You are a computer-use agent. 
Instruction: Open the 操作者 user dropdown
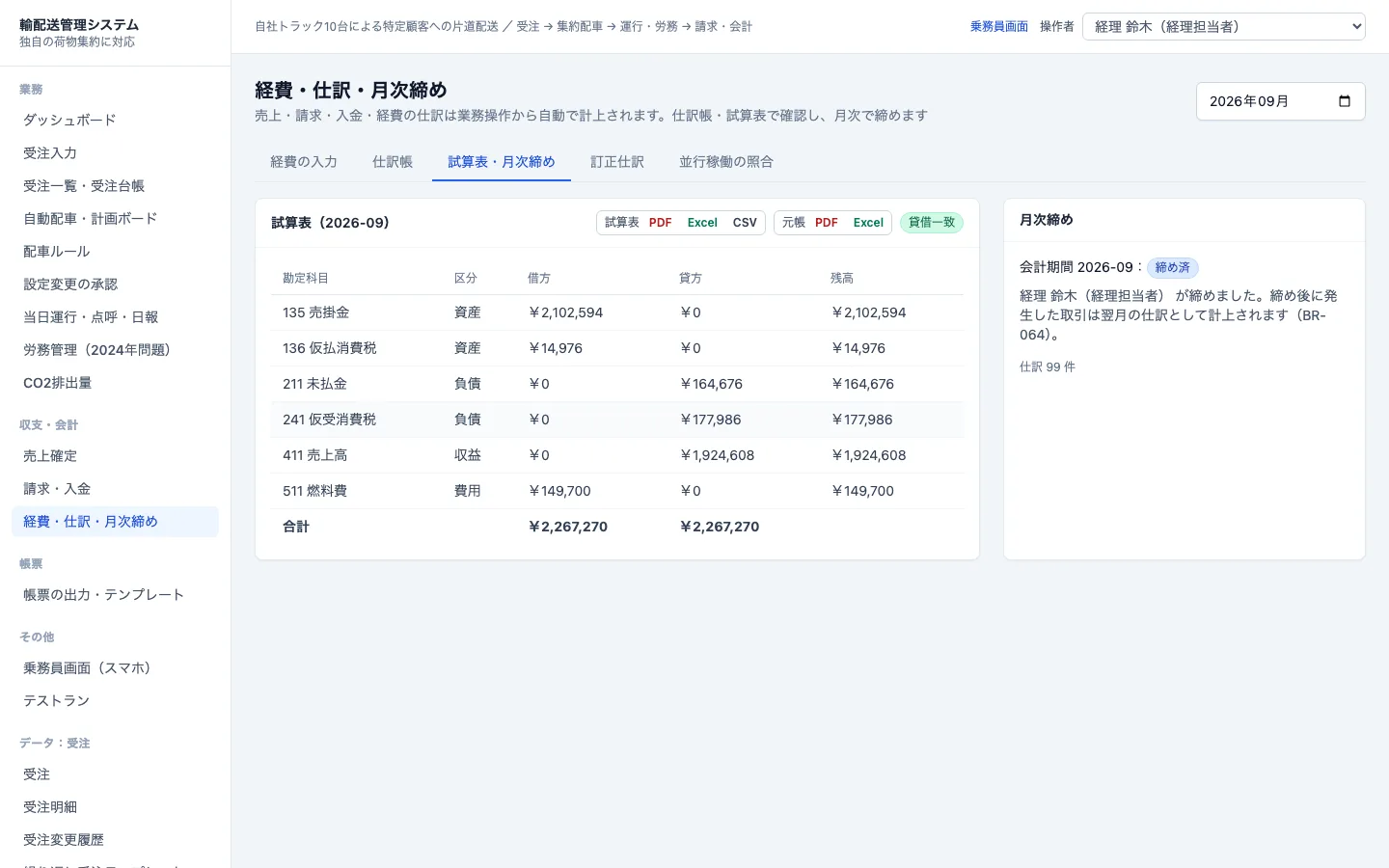(x=1224, y=26)
